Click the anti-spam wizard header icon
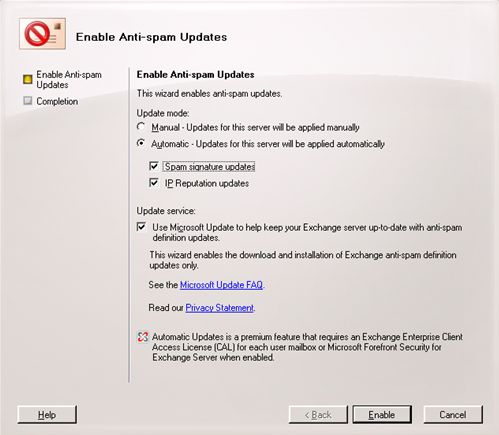The image size is (499, 435). coord(42,34)
